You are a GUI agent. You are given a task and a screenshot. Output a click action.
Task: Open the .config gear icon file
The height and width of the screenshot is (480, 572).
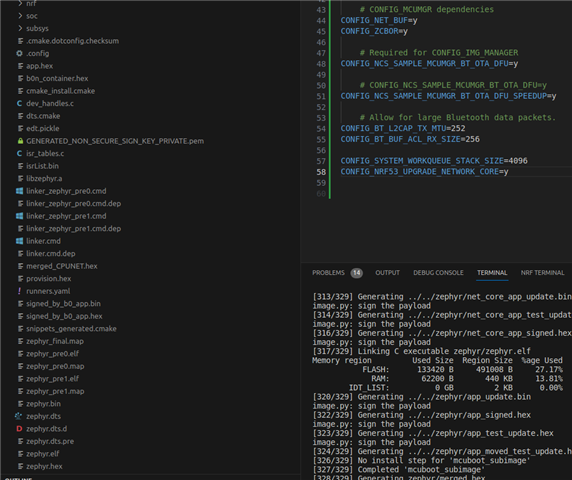click(x=19, y=53)
